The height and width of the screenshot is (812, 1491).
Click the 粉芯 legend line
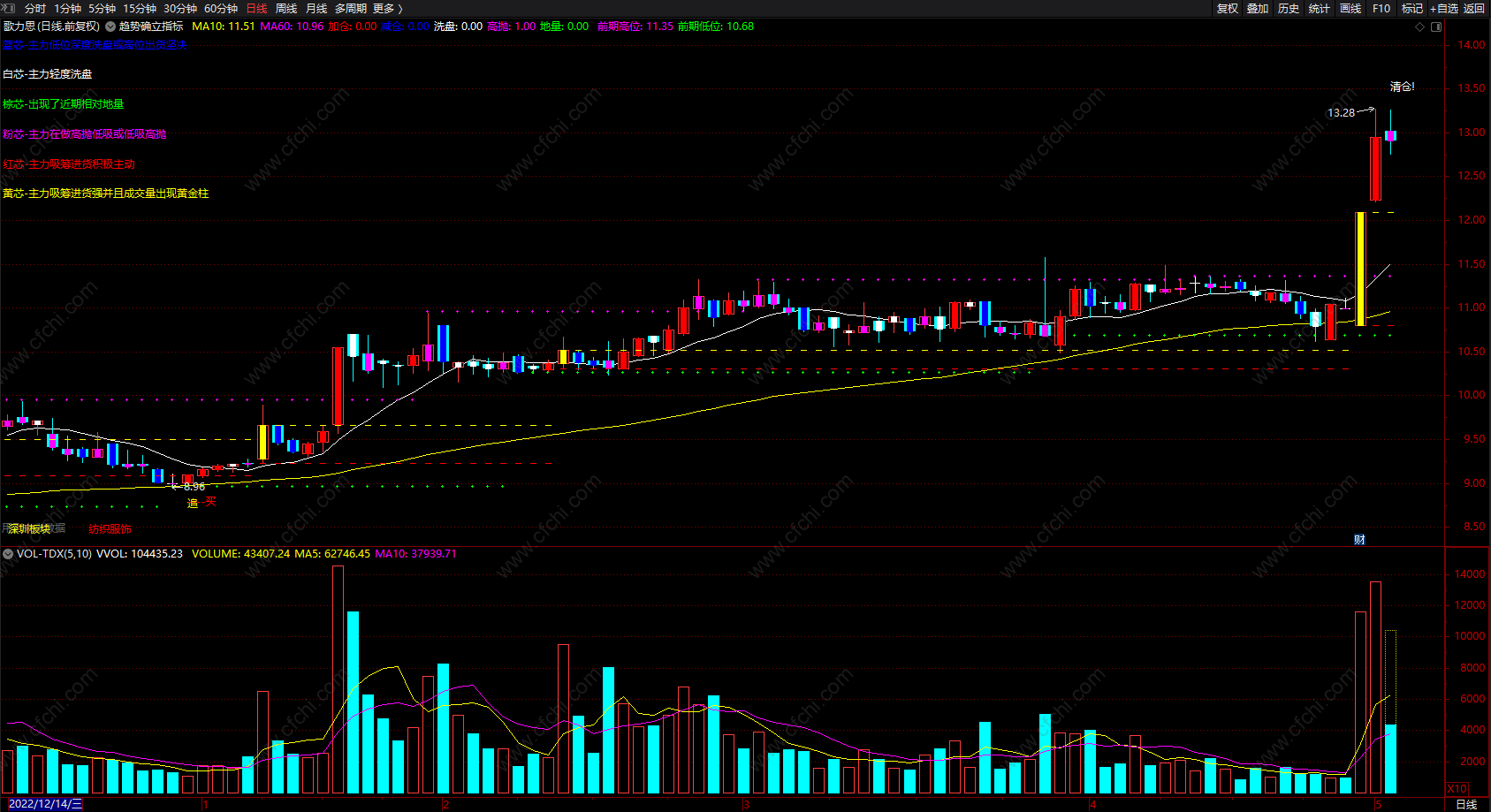(85, 134)
